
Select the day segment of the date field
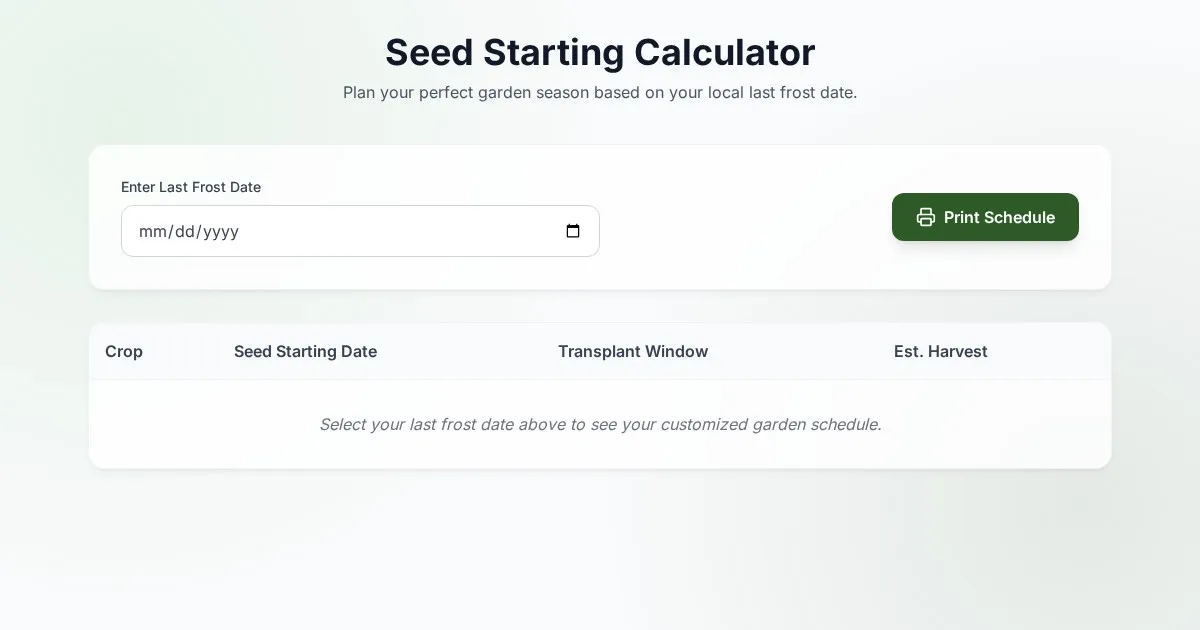185,232
